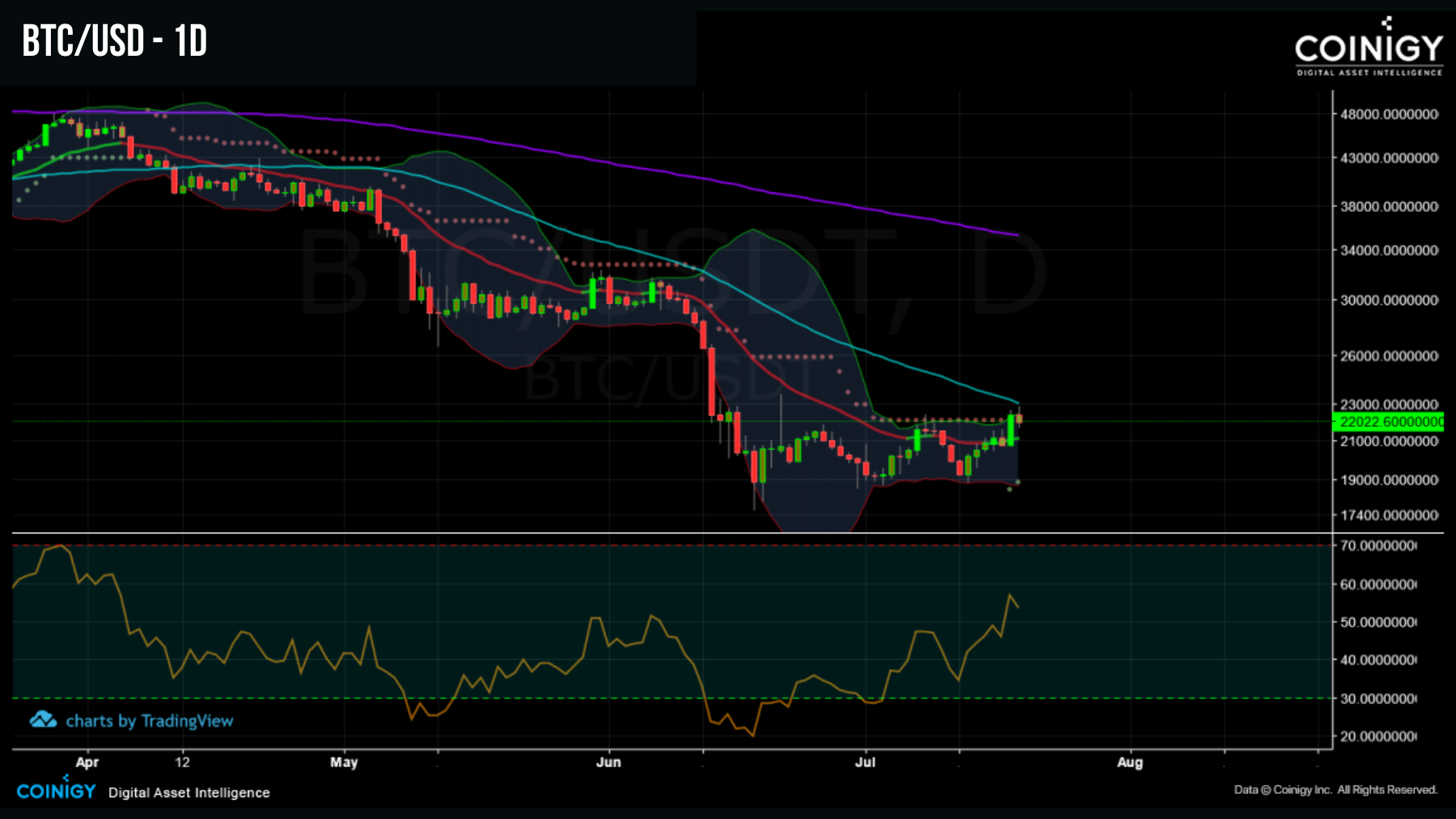Select the latest tall green candlestick
The width and height of the screenshot is (1456, 819).
[1009, 428]
